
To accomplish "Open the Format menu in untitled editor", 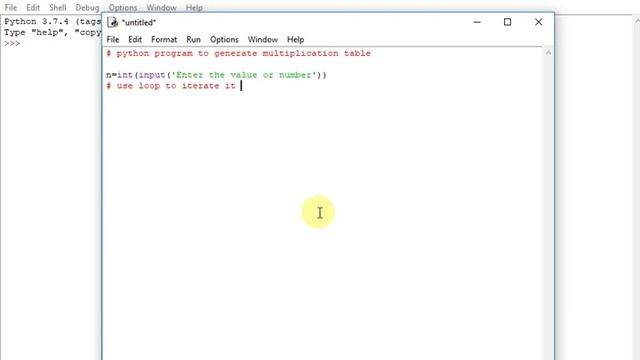I will coord(164,40).
